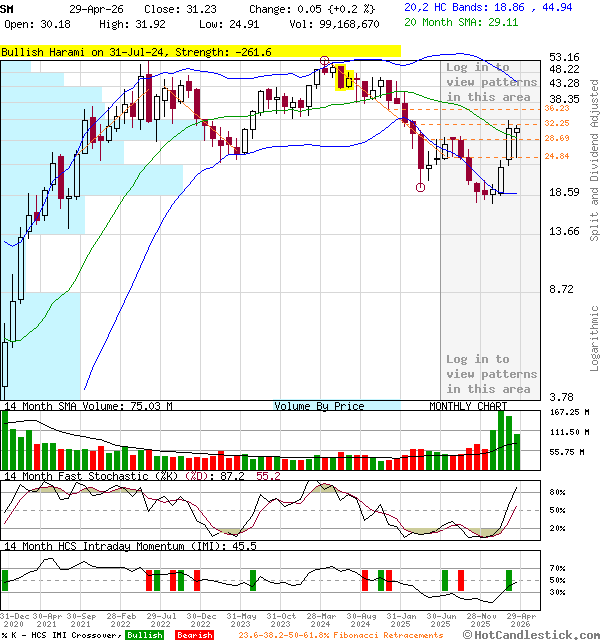Click the yellow highlighted Harami candlestick pattern
The width and height of the screenshot is (600, 640).
[346, 77]
